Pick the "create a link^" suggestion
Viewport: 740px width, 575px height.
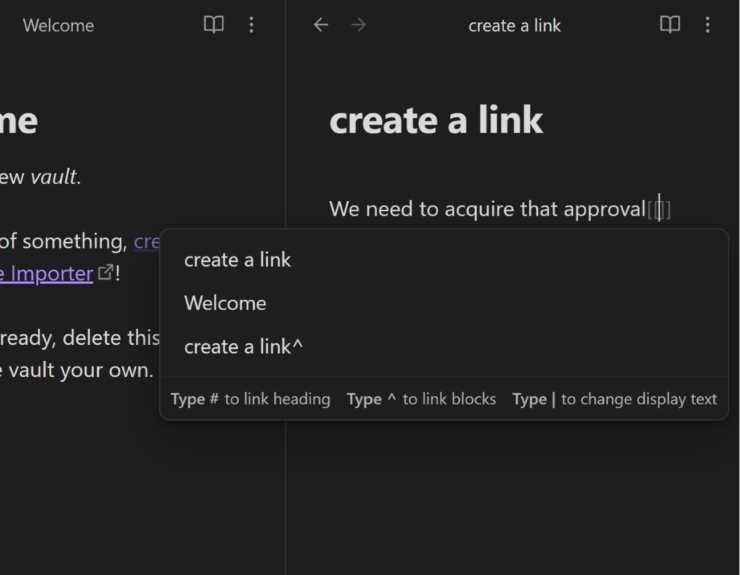pyautogui.click(x=243, y=347)
